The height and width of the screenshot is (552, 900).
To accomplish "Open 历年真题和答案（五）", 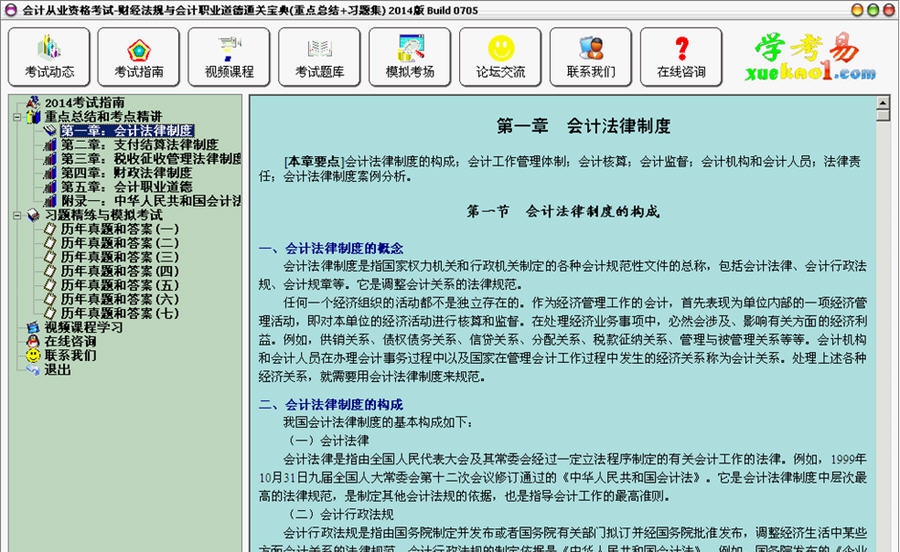I will [120, 285].
